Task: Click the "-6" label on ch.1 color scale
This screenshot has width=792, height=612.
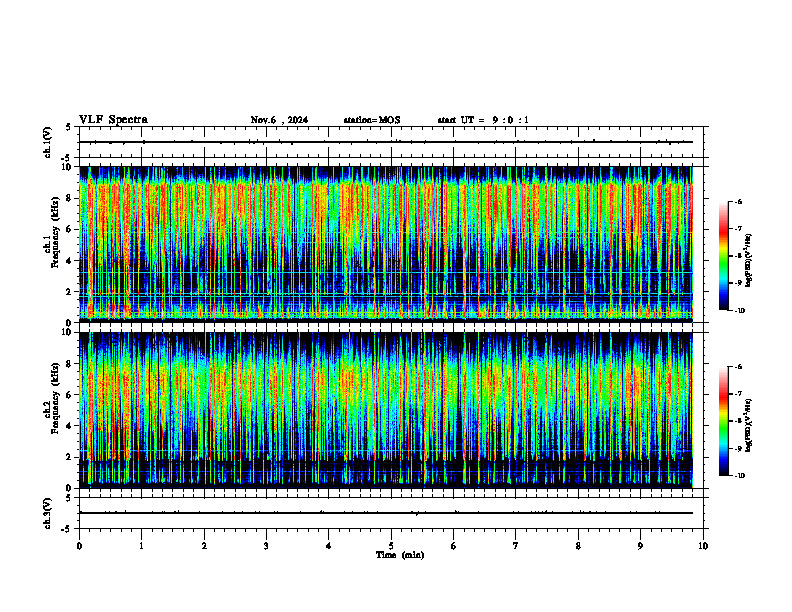Action: 738,201
